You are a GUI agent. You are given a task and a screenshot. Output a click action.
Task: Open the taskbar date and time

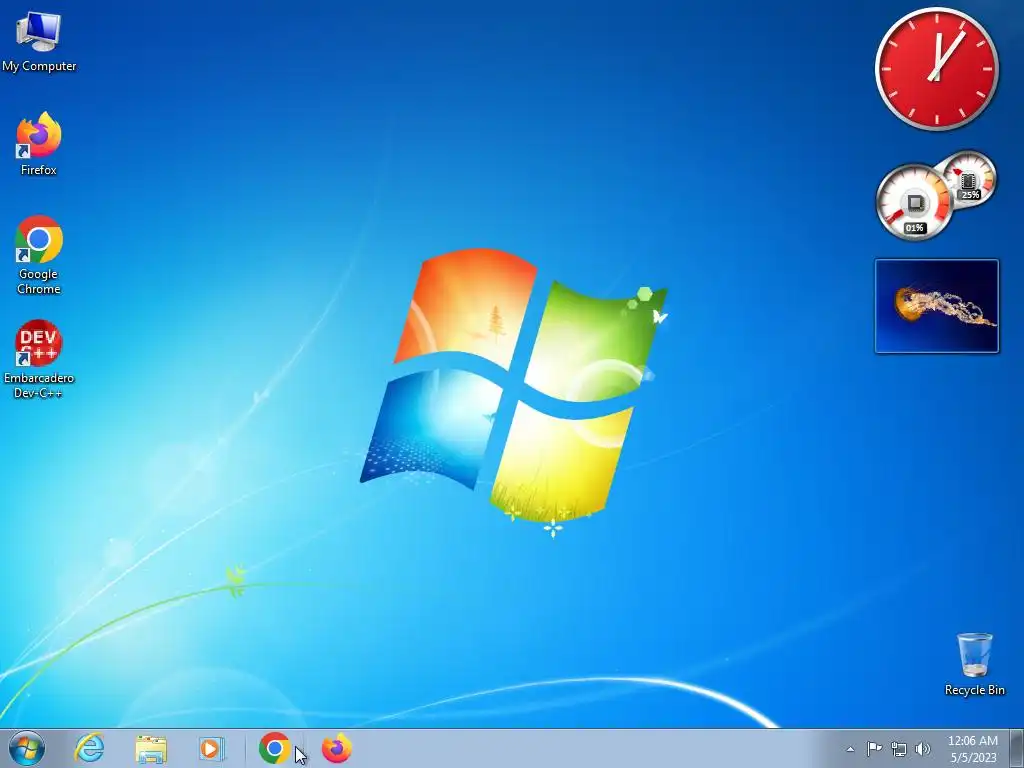[x=973, y=749]
